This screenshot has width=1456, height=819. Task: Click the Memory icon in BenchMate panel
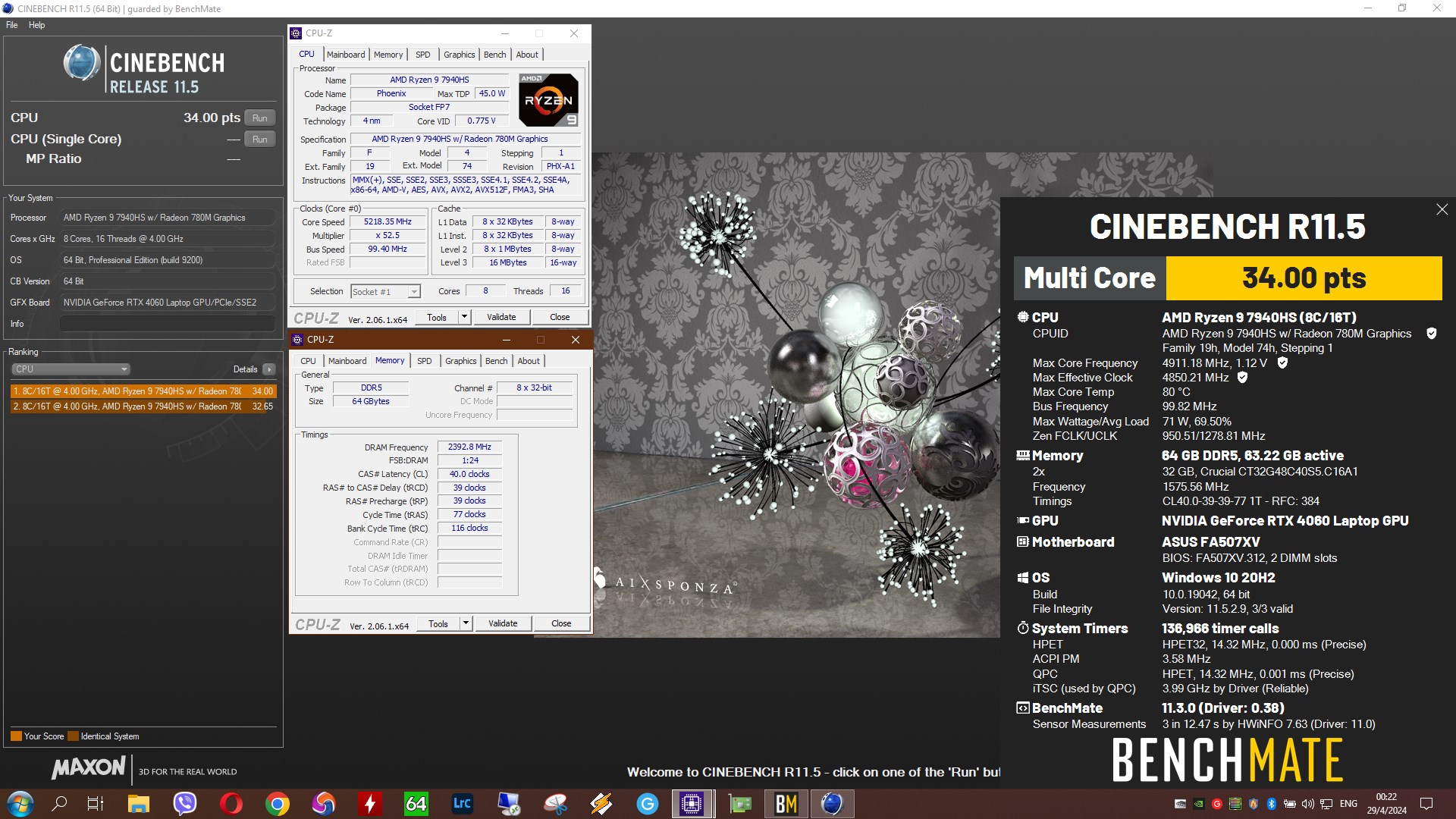pyautogui.click(x=1023, y=456)
